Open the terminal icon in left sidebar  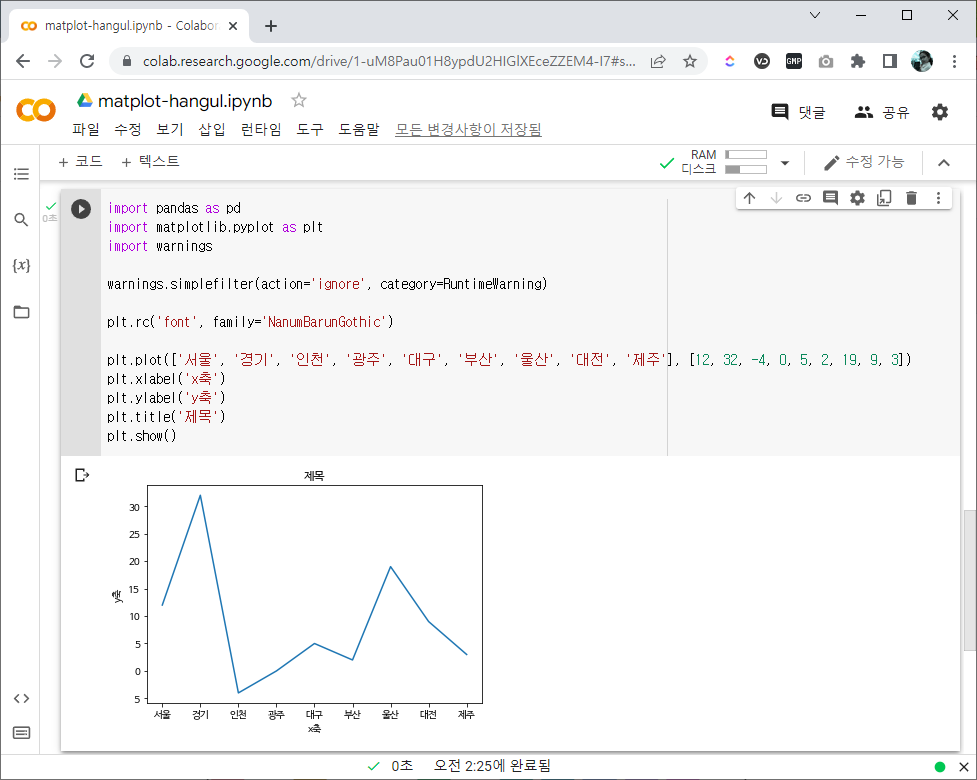[21, 733]
